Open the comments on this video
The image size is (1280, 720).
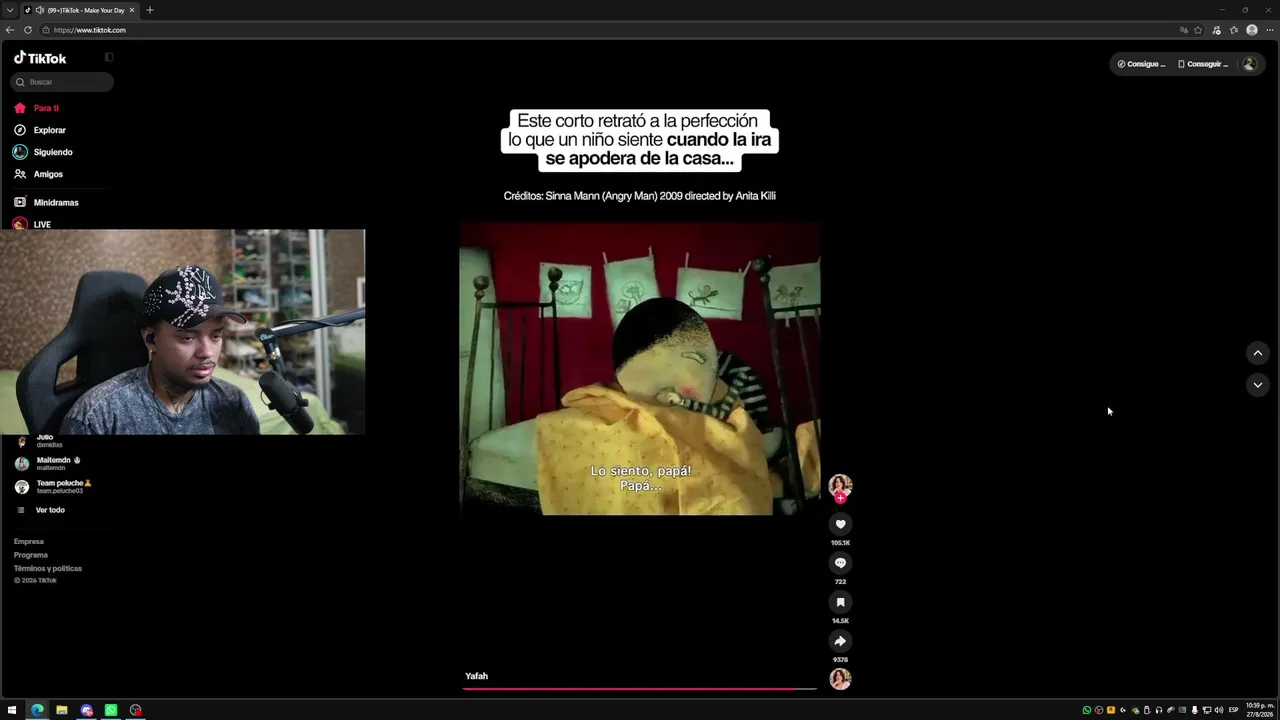[x=840, y=563]
